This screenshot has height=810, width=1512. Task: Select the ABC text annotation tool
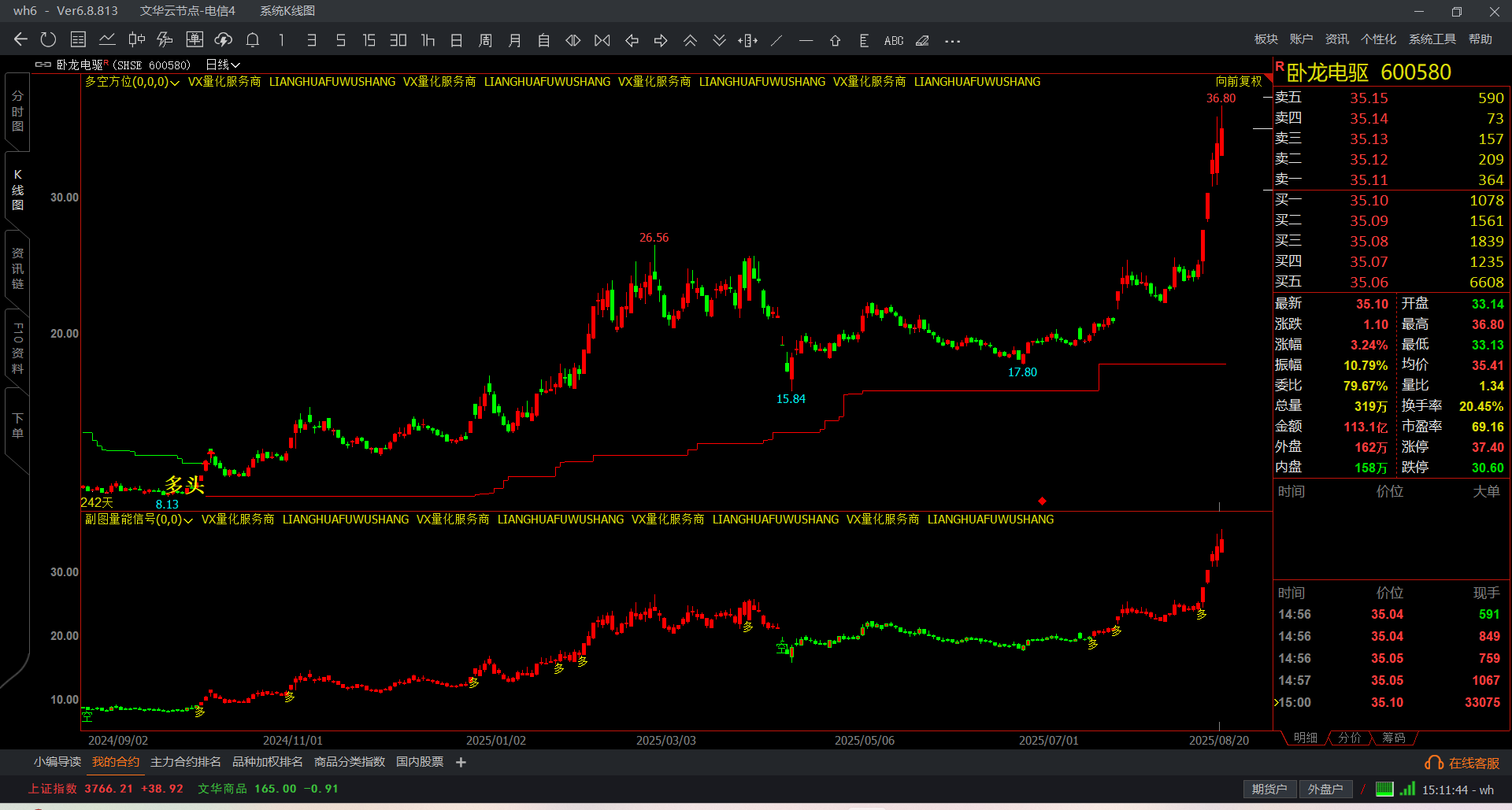pos(894,40)
